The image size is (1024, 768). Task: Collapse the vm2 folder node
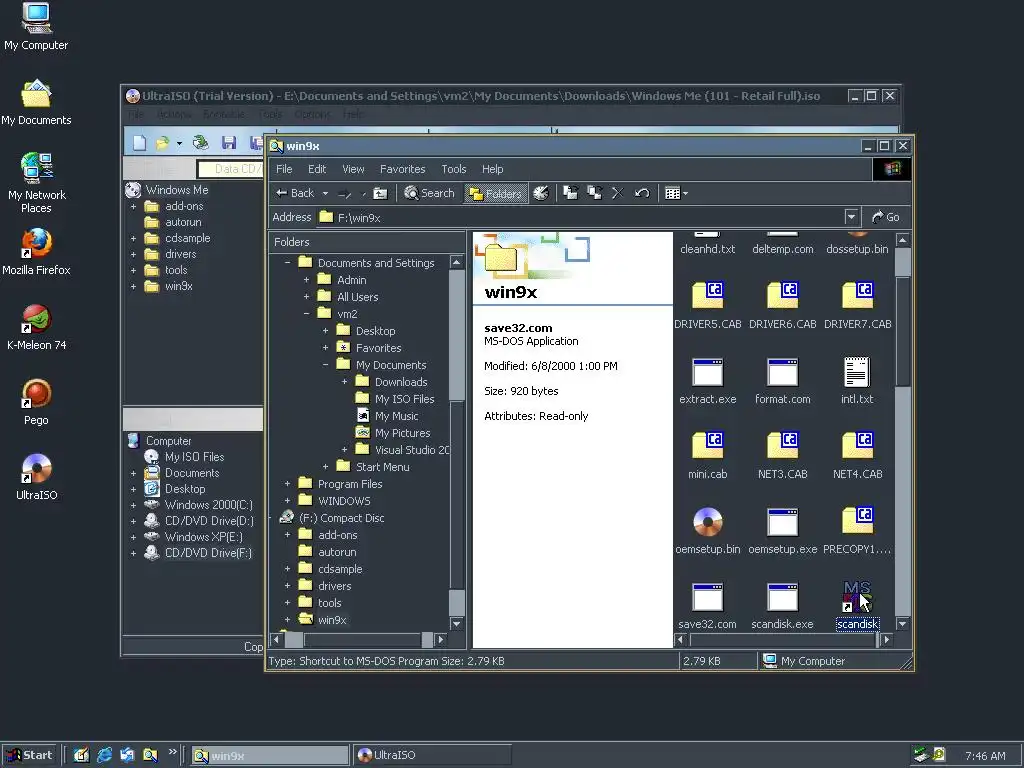click(x=306, y=313)
